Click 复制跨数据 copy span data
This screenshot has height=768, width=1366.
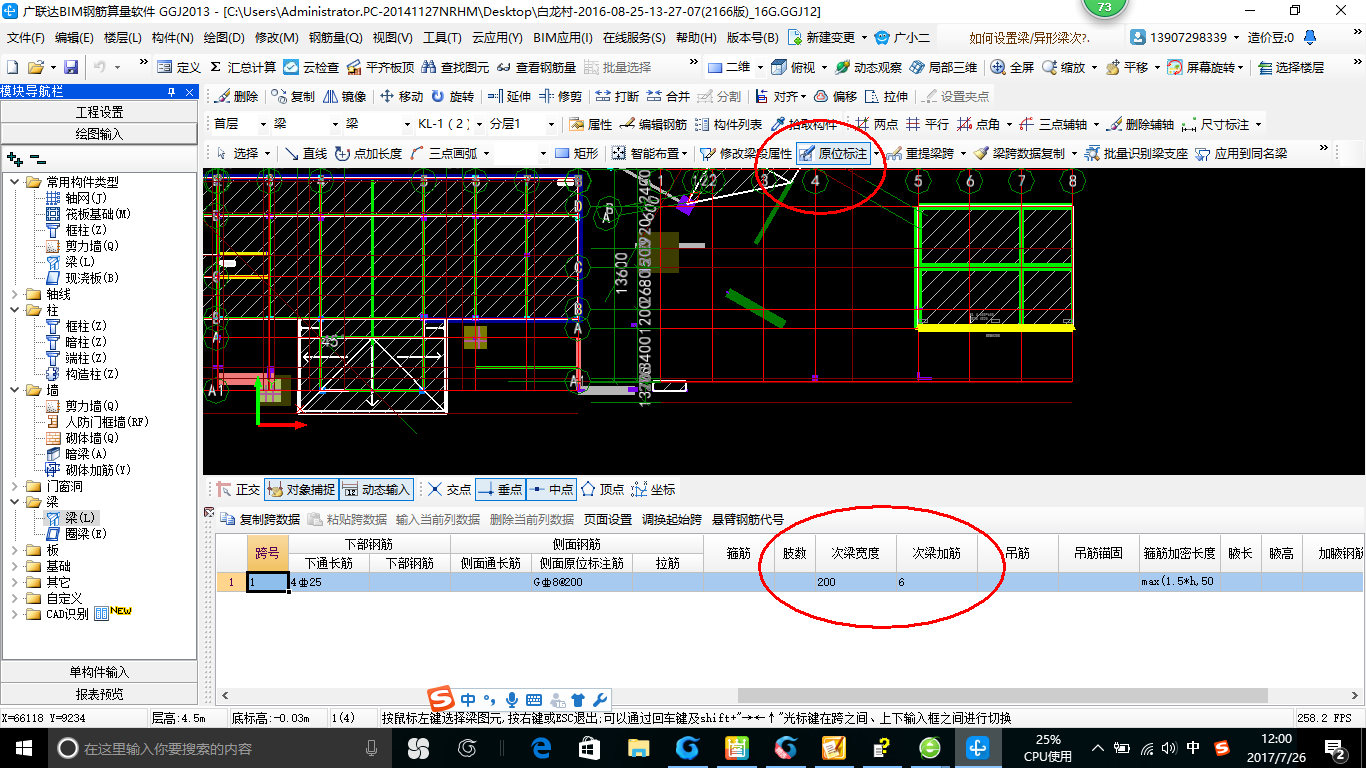click(260, 519)
